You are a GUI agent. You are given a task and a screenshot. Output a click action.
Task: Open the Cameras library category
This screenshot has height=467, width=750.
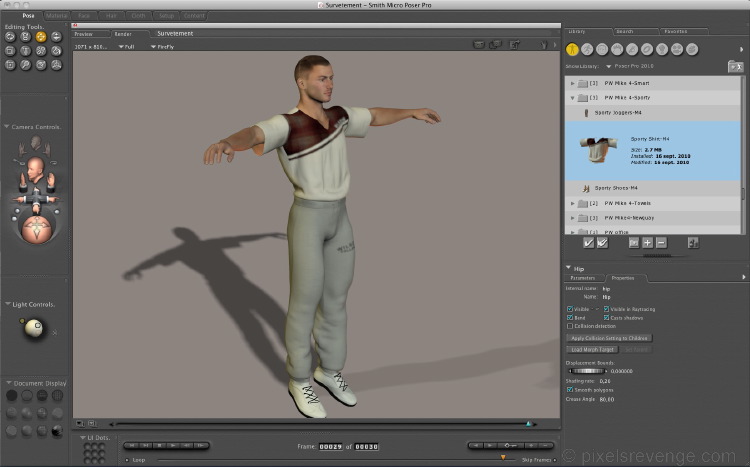coord(677,49)
